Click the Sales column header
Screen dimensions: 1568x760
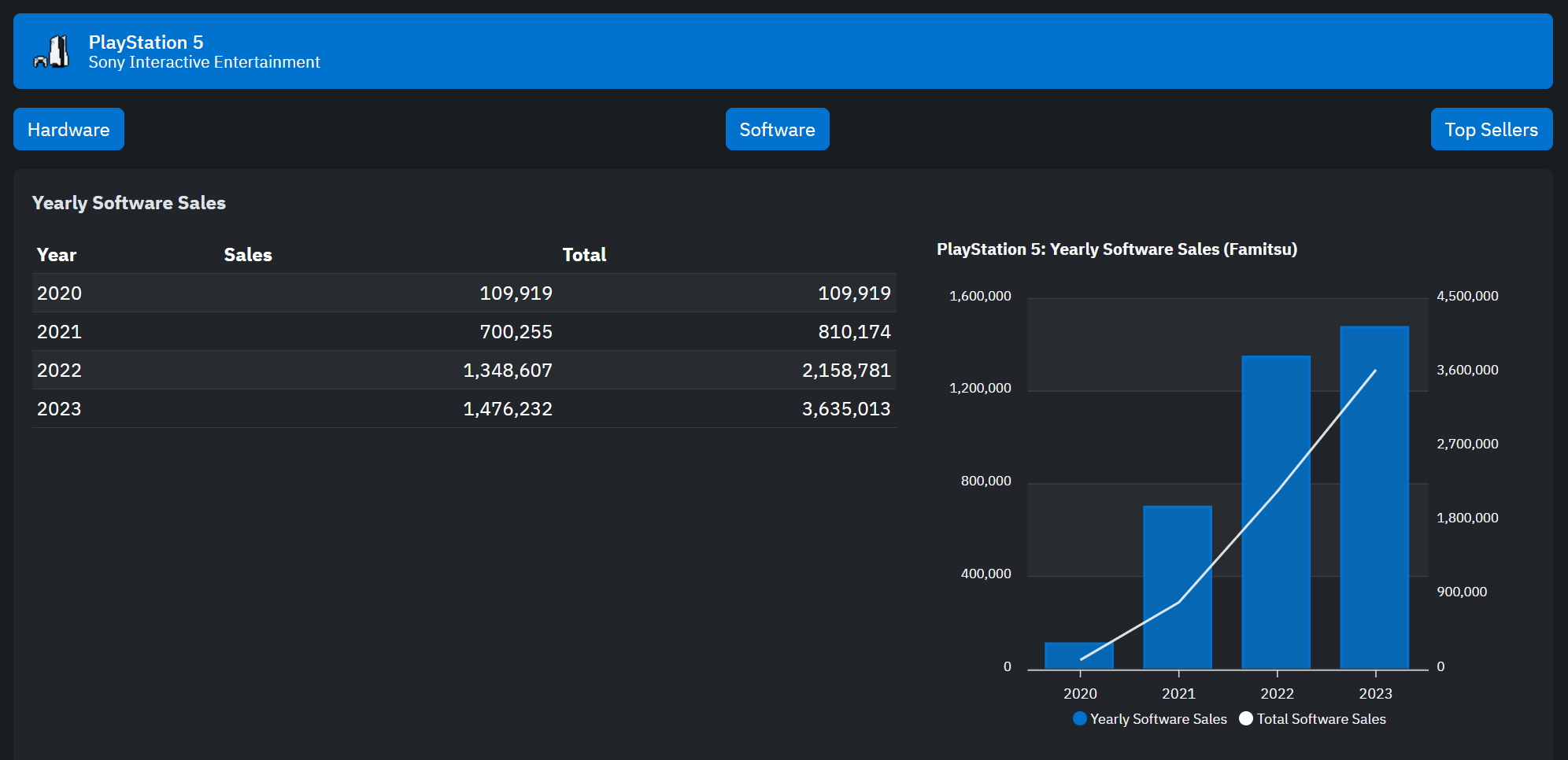click(248, 255)
